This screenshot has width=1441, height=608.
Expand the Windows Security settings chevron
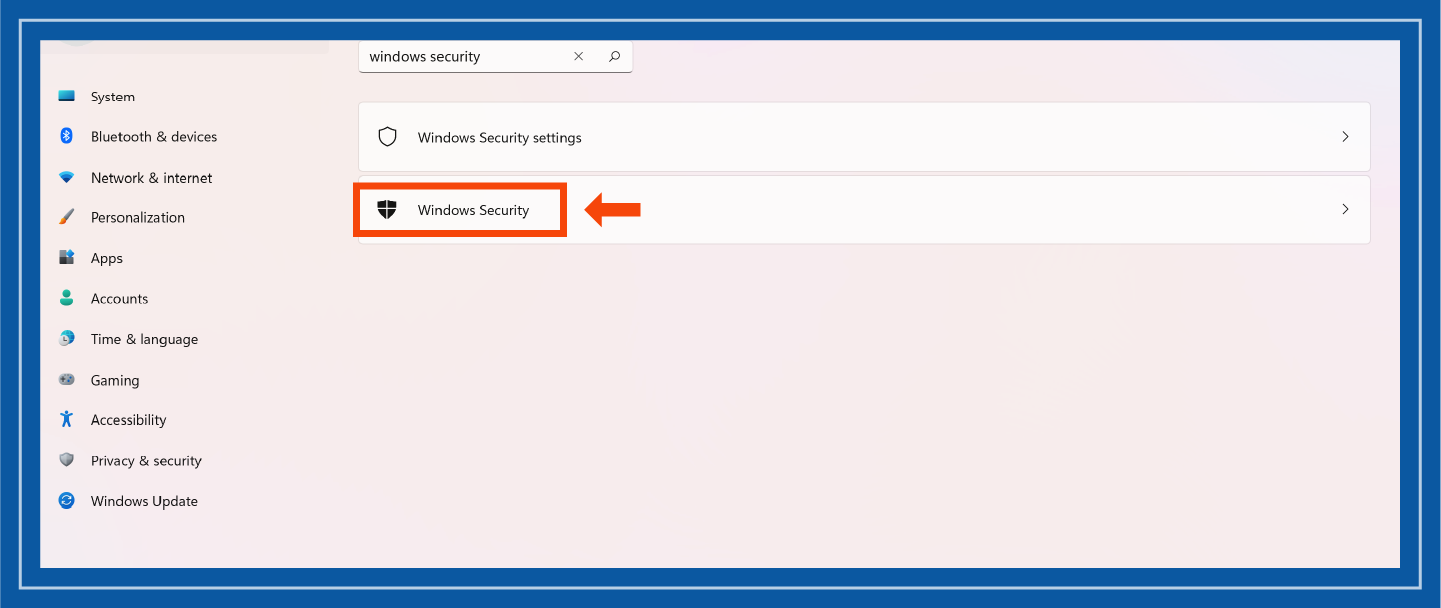pos(1345,137)
